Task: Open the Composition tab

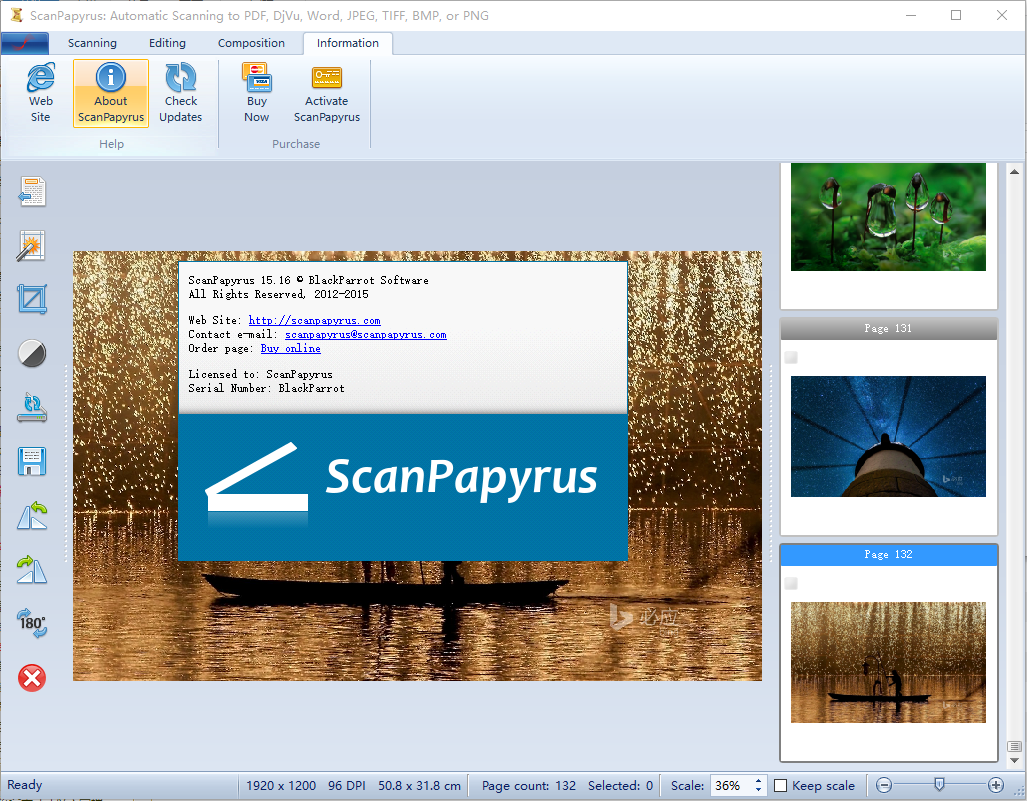Action: pyautogui.click(x=251, y=43)
